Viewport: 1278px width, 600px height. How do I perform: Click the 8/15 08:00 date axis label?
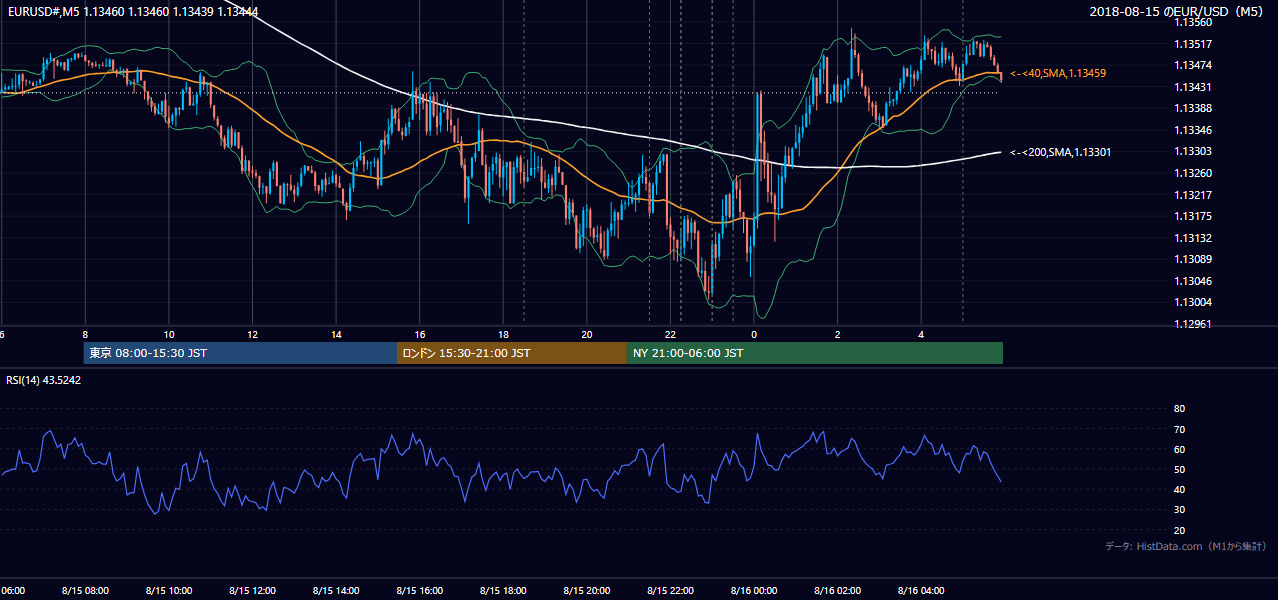coord(85,591)
